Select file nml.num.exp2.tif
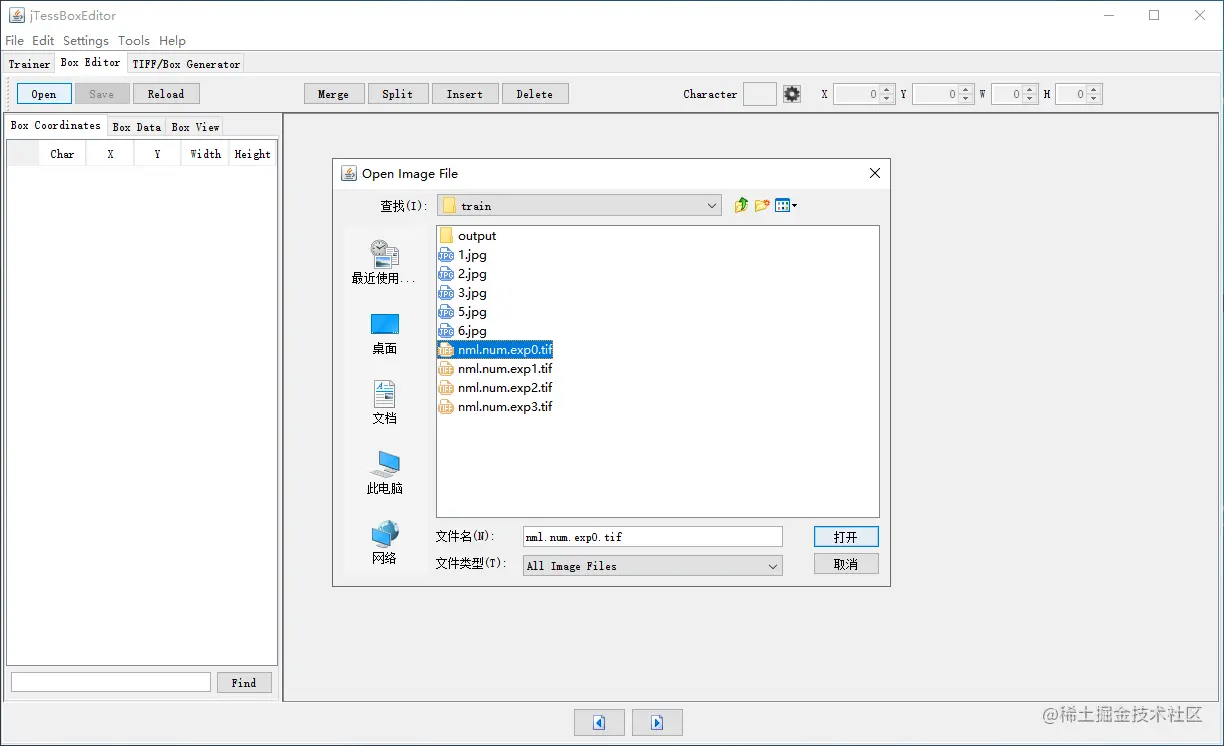The image size is (1224, 746). coord(496,388)
